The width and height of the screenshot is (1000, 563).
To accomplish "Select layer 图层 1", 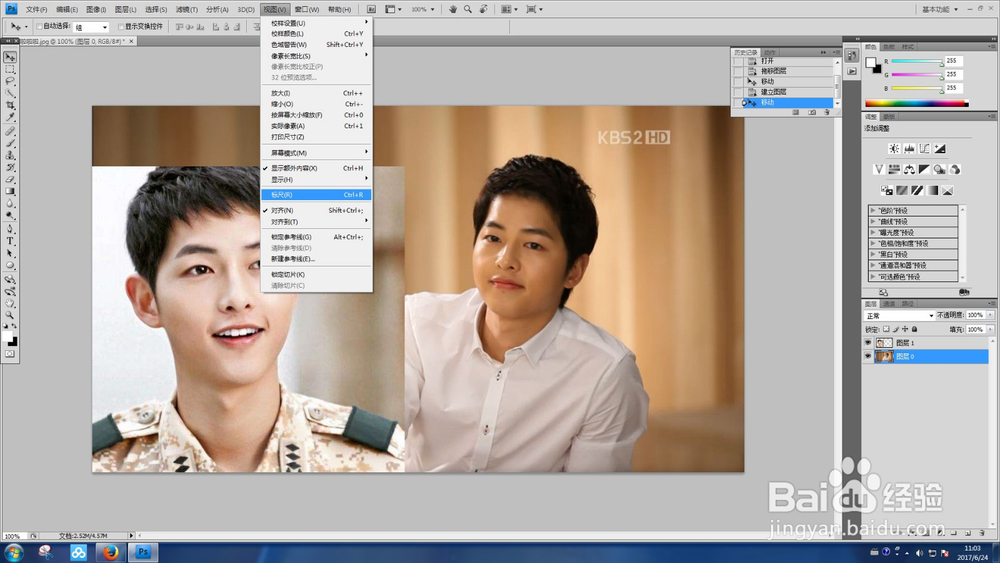I will tap(925, 343).
